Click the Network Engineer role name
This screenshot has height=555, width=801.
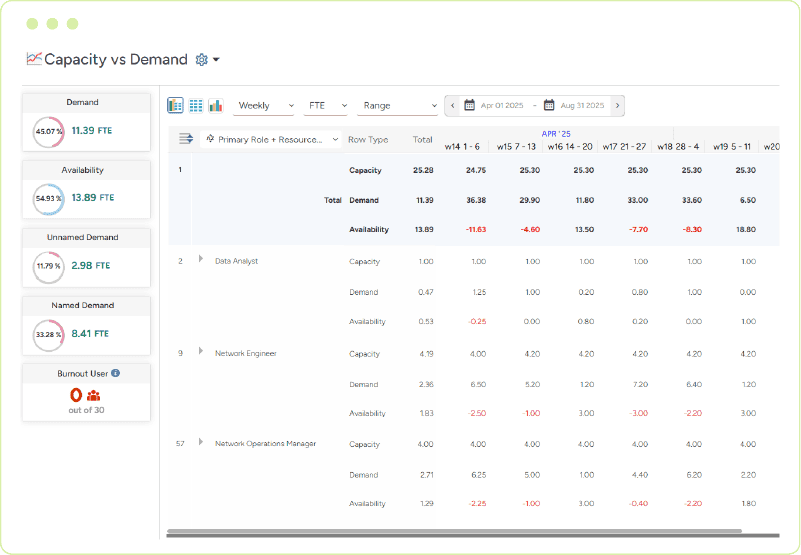tap(246, 353)
